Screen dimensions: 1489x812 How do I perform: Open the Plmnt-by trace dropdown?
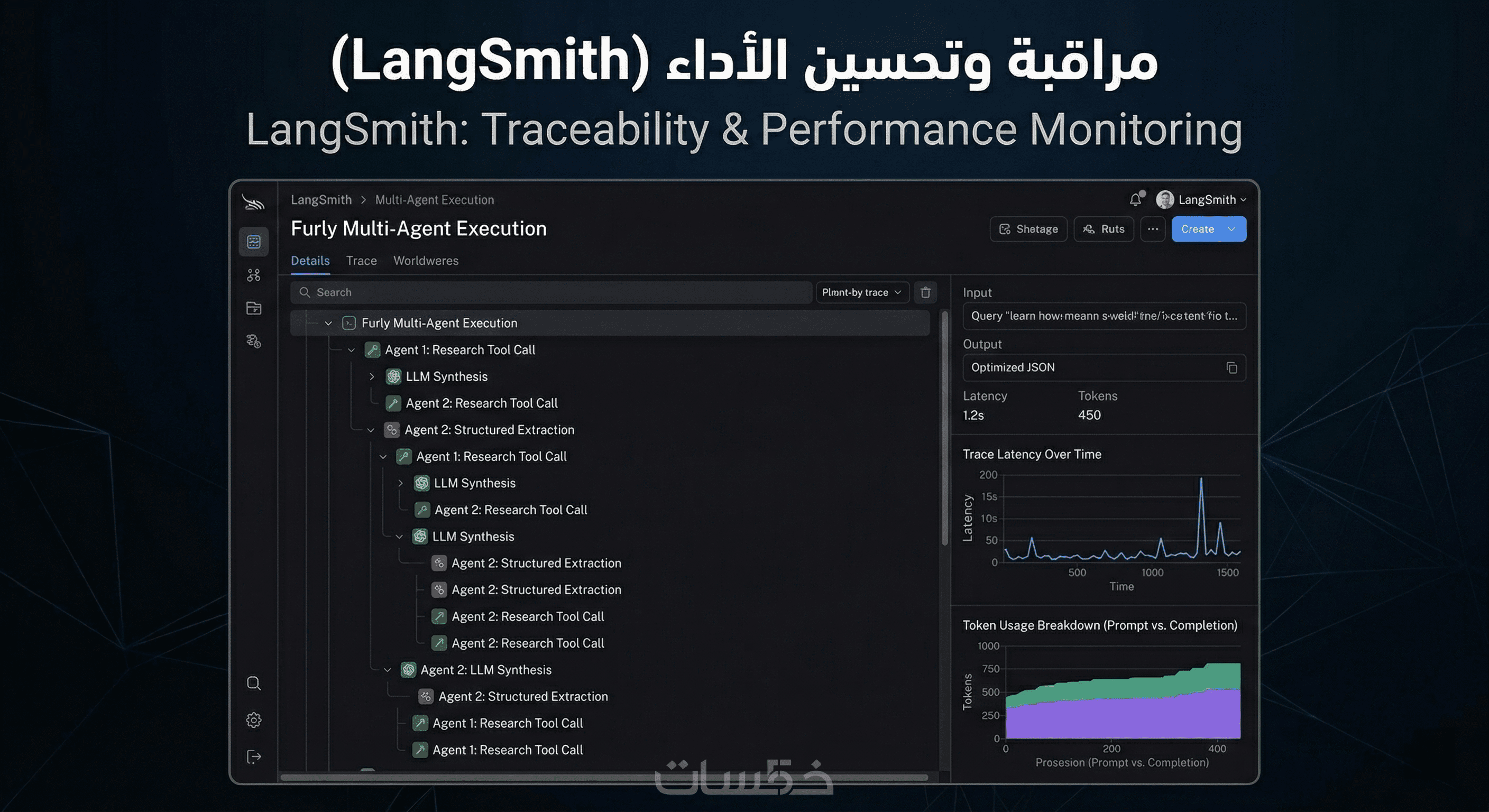point(861,292)
